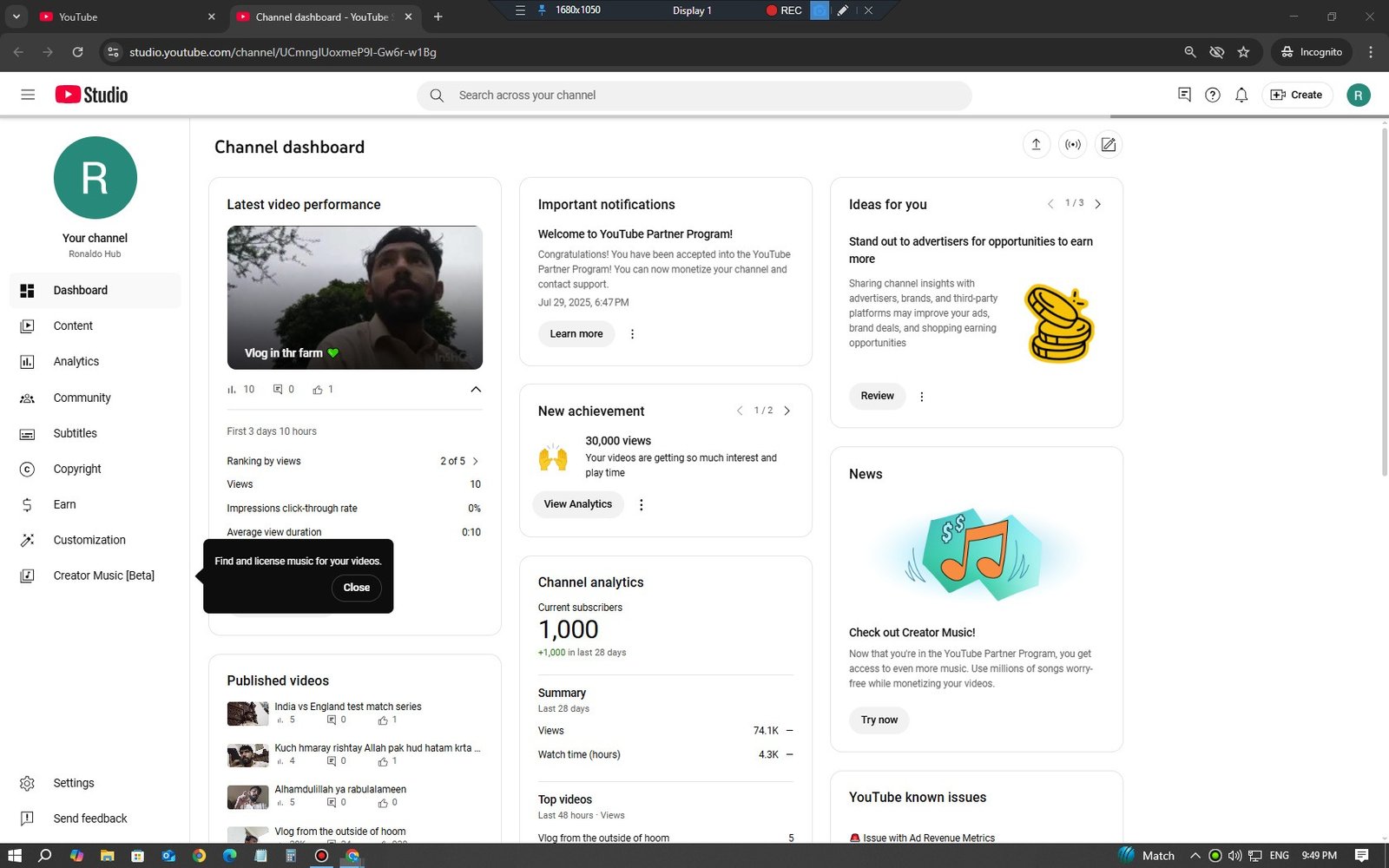Screen dimensions: 1389x868
Task: Open the Vlog in thr farm thumbnail
Action: 355,298
